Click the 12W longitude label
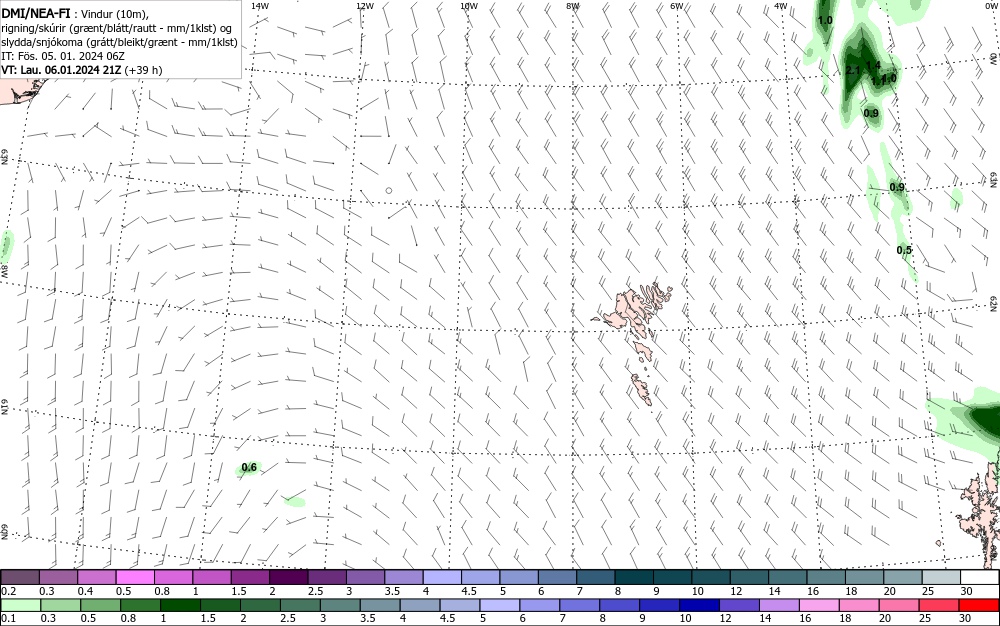This screenshot has height=626, width=1000. [365, 6]
